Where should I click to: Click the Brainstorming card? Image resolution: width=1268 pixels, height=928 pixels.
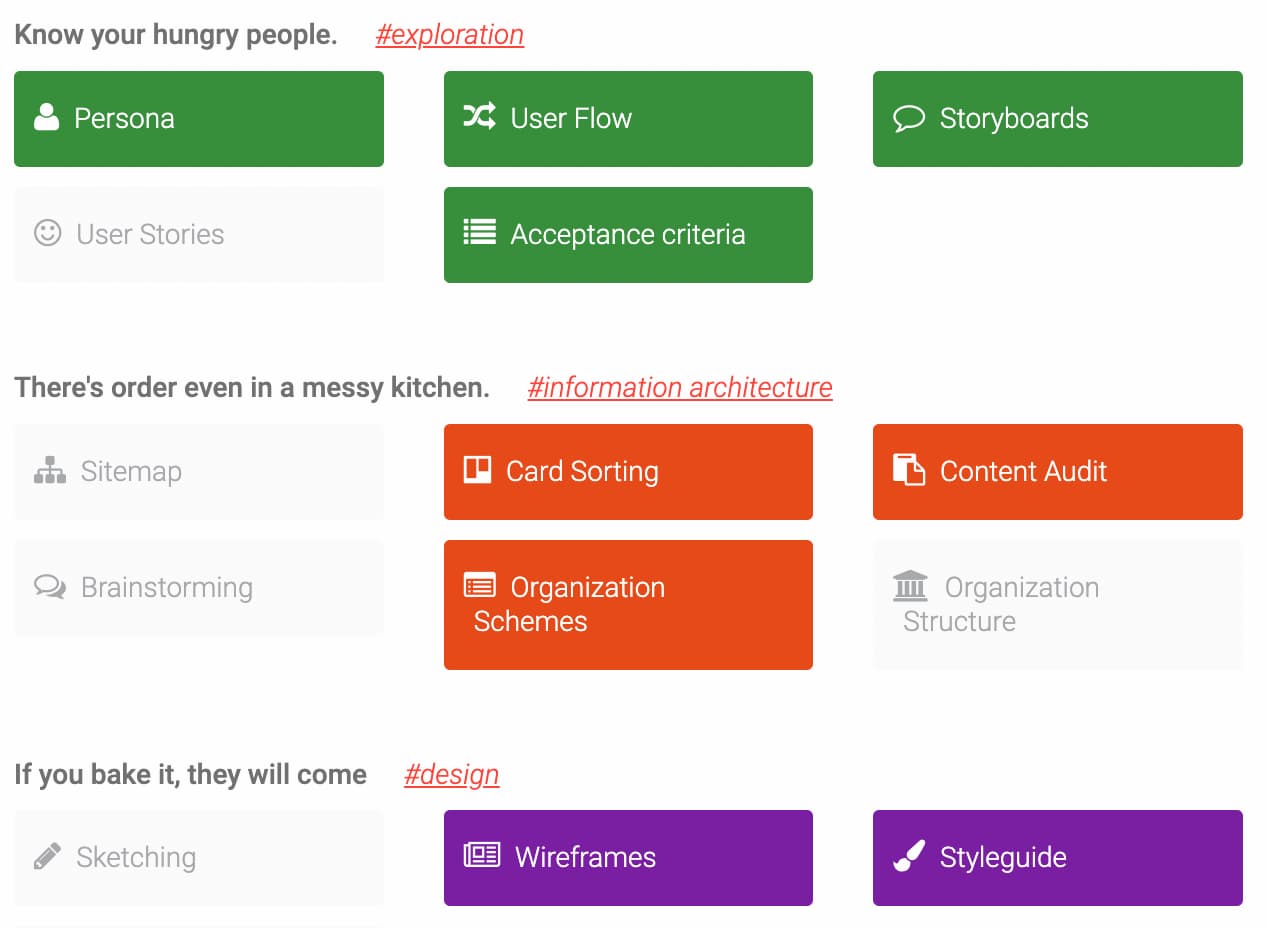pyautogui.click(x=198, y=588)
